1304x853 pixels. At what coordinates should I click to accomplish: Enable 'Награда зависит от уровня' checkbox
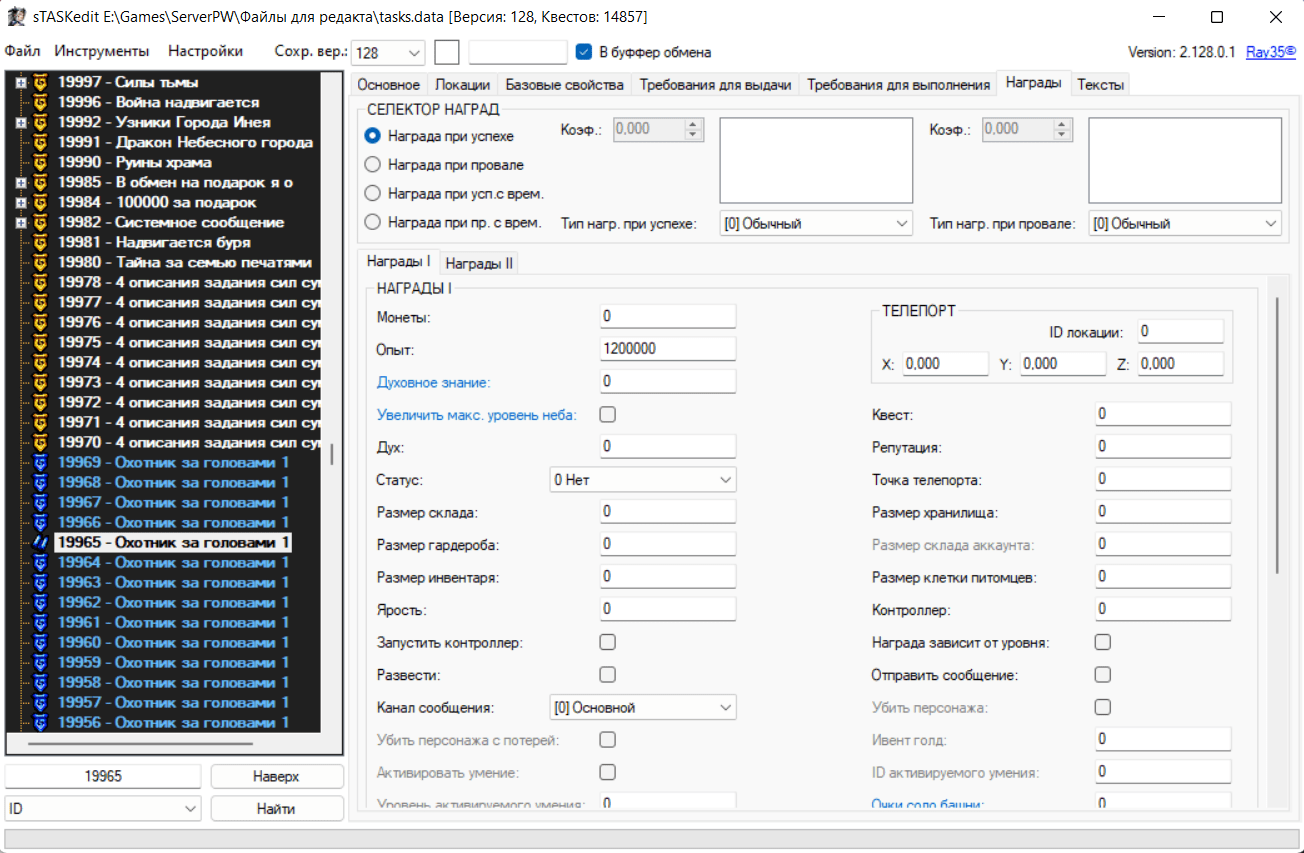pyautogui.click(x=1103, y=642)
